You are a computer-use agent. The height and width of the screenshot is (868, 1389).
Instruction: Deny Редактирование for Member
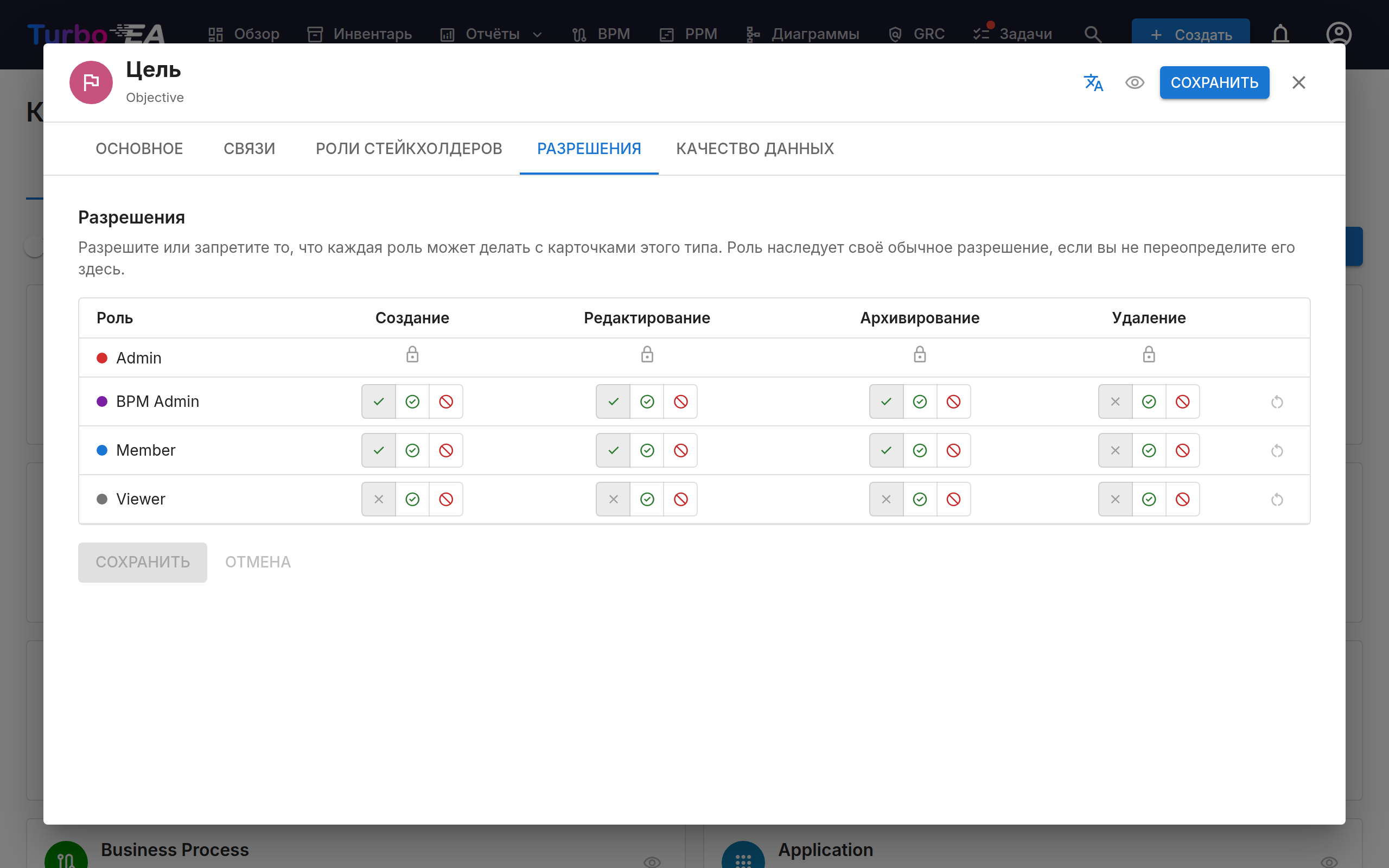coord(681,451)
